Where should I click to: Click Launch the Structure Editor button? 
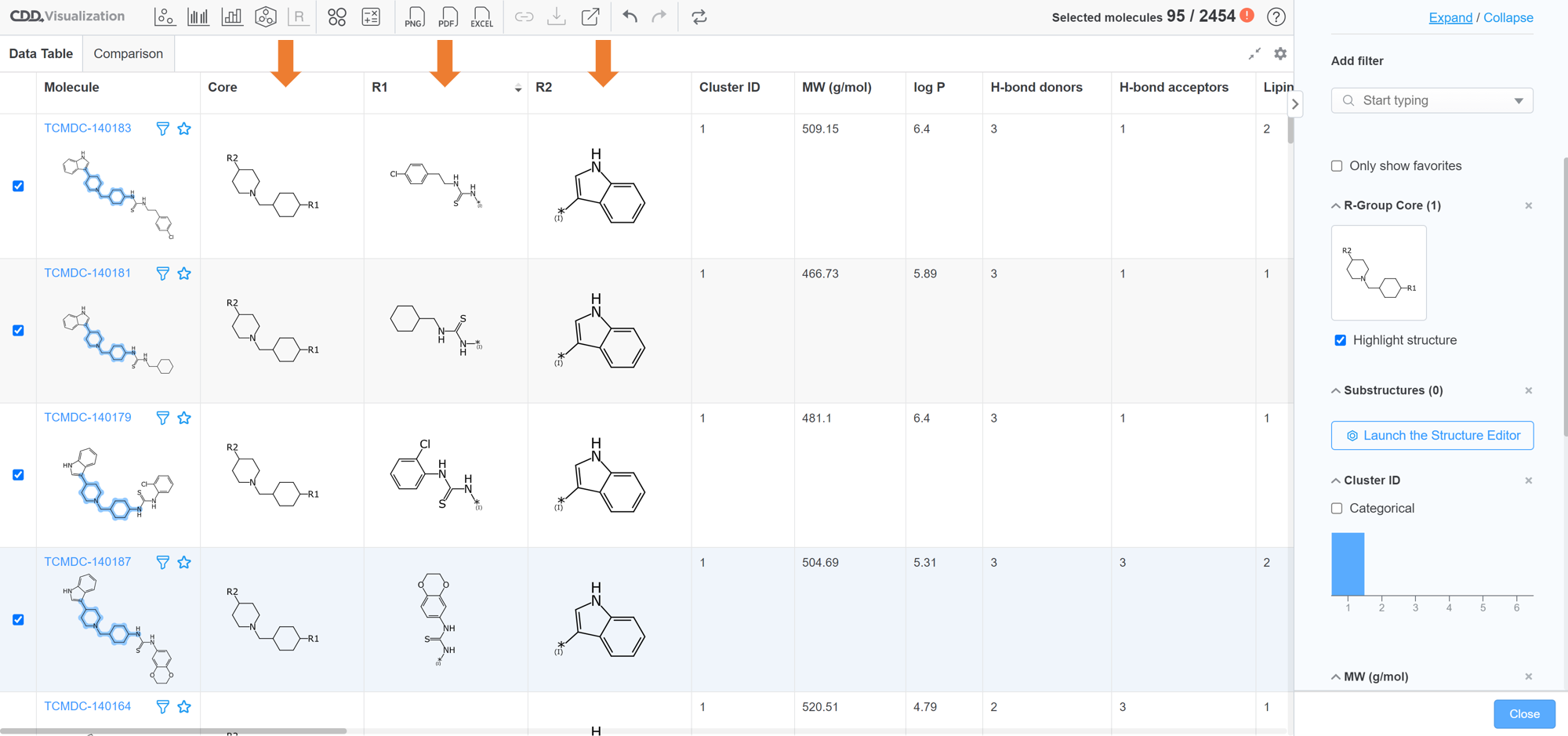coord(1432,436)
